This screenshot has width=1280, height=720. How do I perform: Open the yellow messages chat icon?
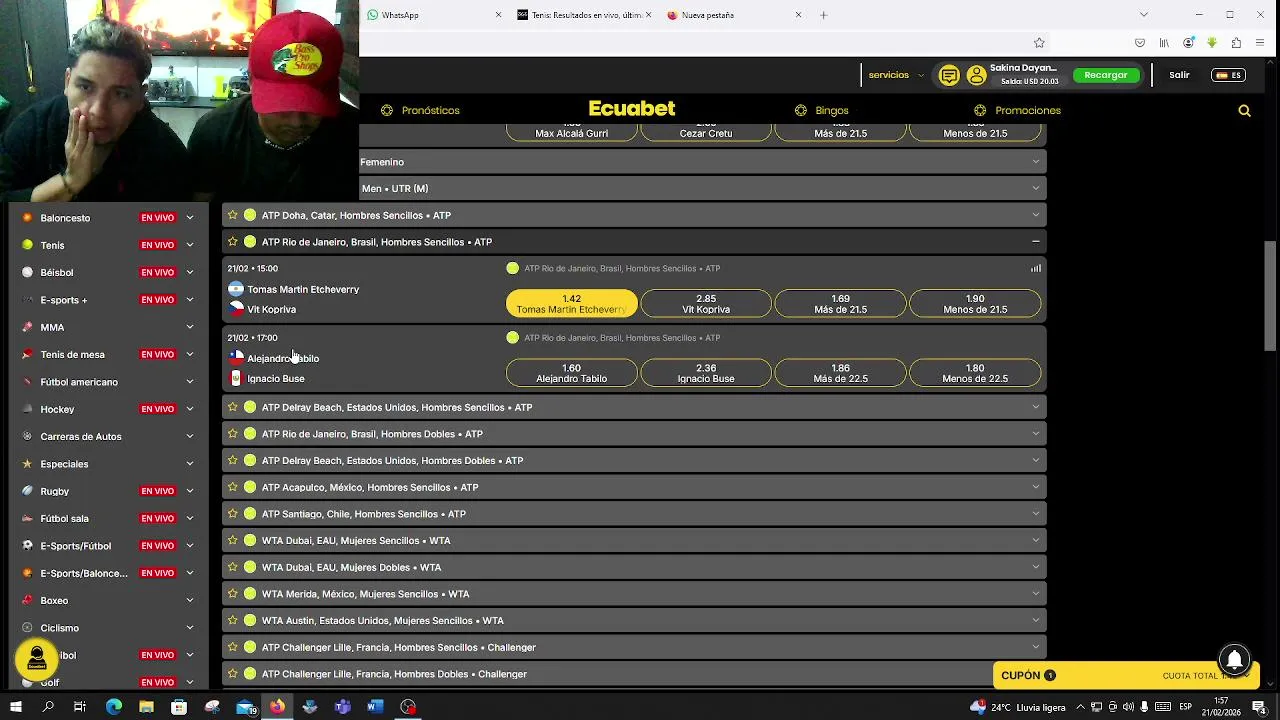pyautogui.click(x=949, y=75)
